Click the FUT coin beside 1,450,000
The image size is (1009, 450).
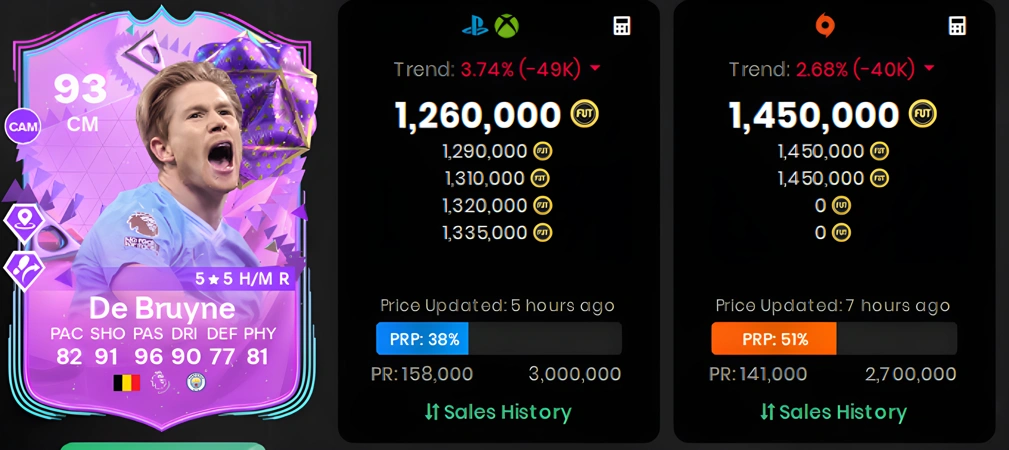point(922,114)
